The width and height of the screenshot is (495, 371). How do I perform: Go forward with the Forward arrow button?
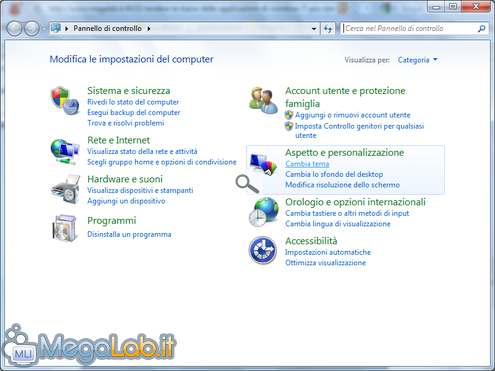point(32,29)
